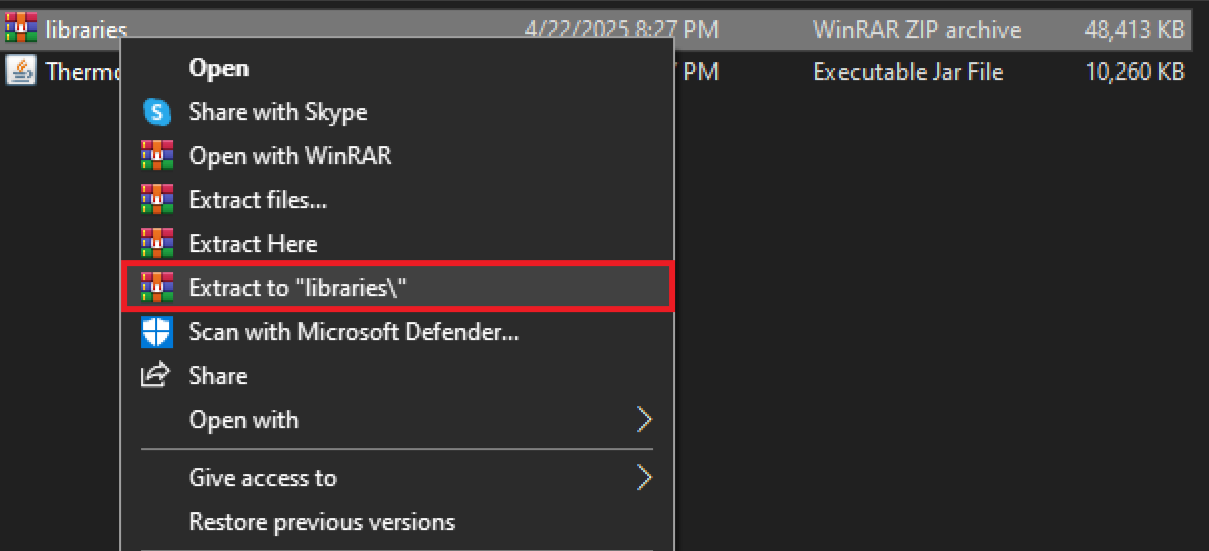The image size is (1209, 551).
Task: Click the 4/22/2025 8:27 PM date cell
Action: point(621,30)
